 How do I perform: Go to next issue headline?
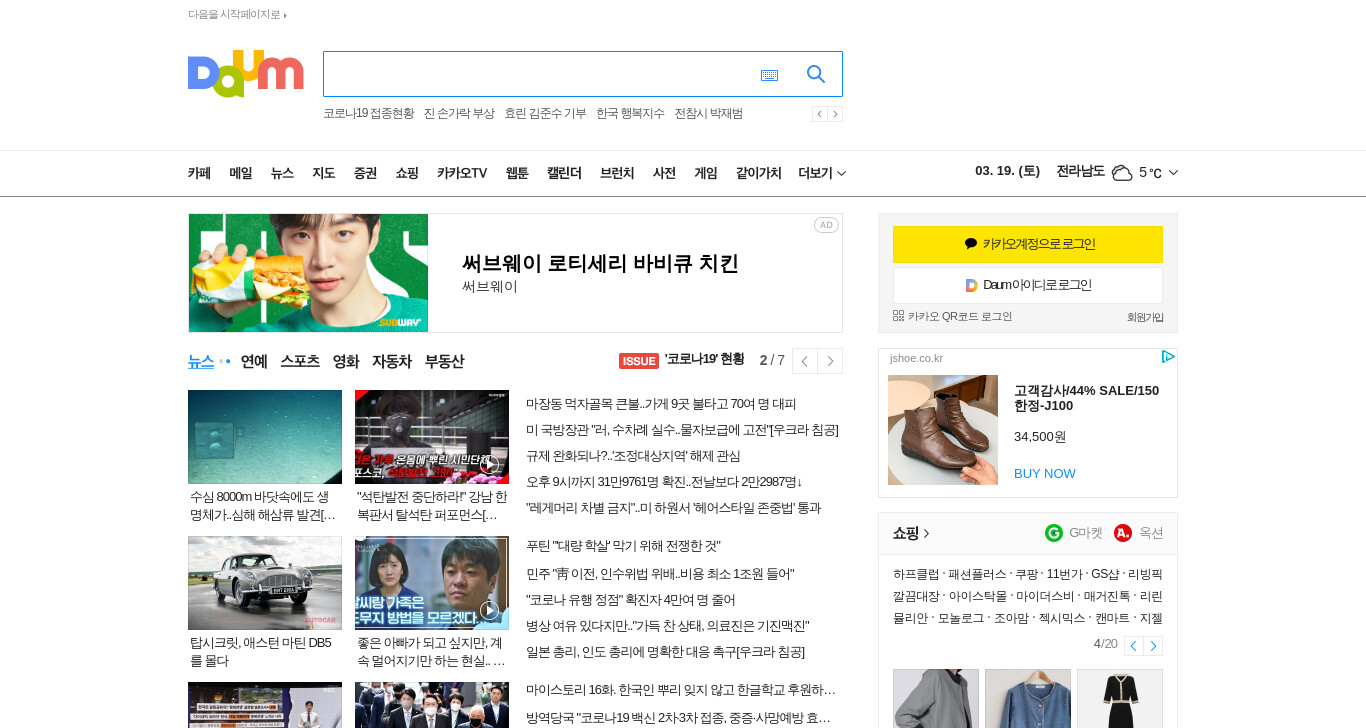click(x=830, y=361)
